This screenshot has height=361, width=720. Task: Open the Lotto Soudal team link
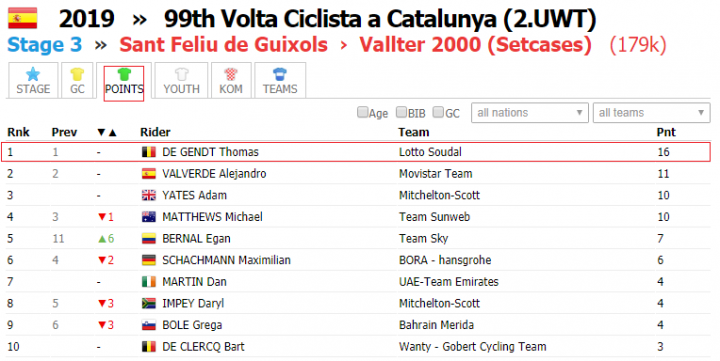click(430, 152)
